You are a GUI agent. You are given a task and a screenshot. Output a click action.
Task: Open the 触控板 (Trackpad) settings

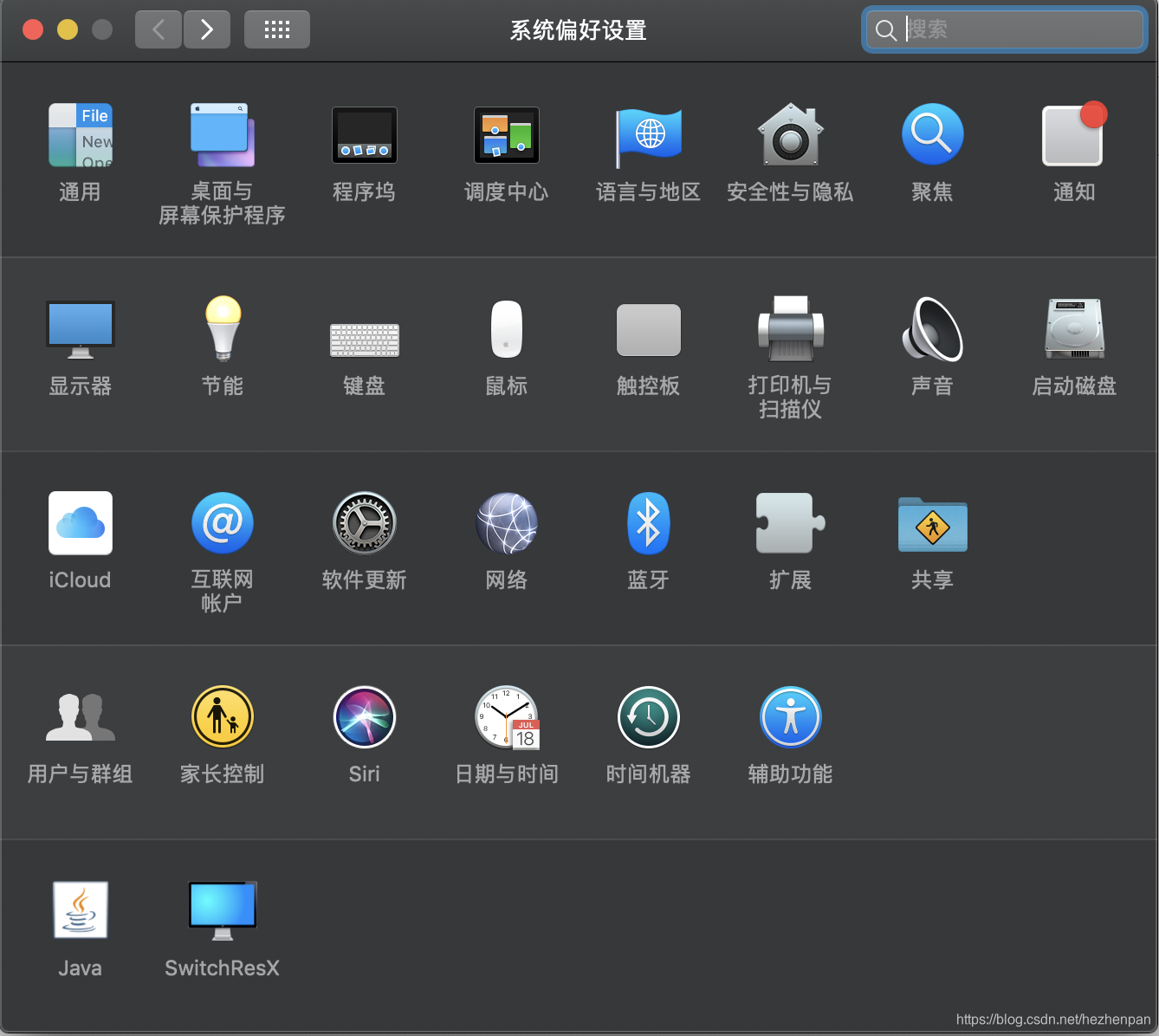[x=649, y=330]
